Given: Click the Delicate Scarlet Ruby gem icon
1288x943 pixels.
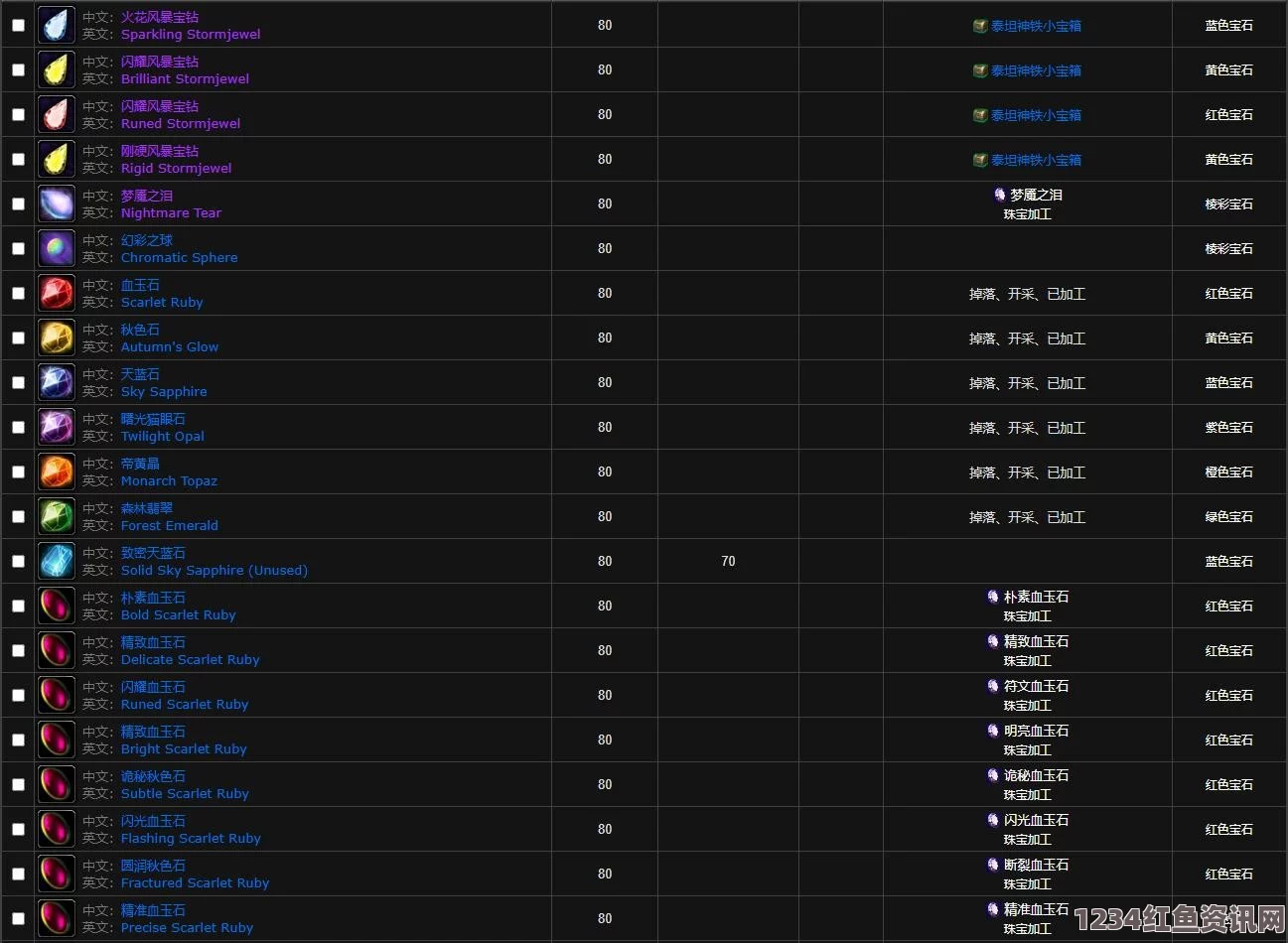Looking at the screenshot, I should pyautogui.click(x=57, y=650).
